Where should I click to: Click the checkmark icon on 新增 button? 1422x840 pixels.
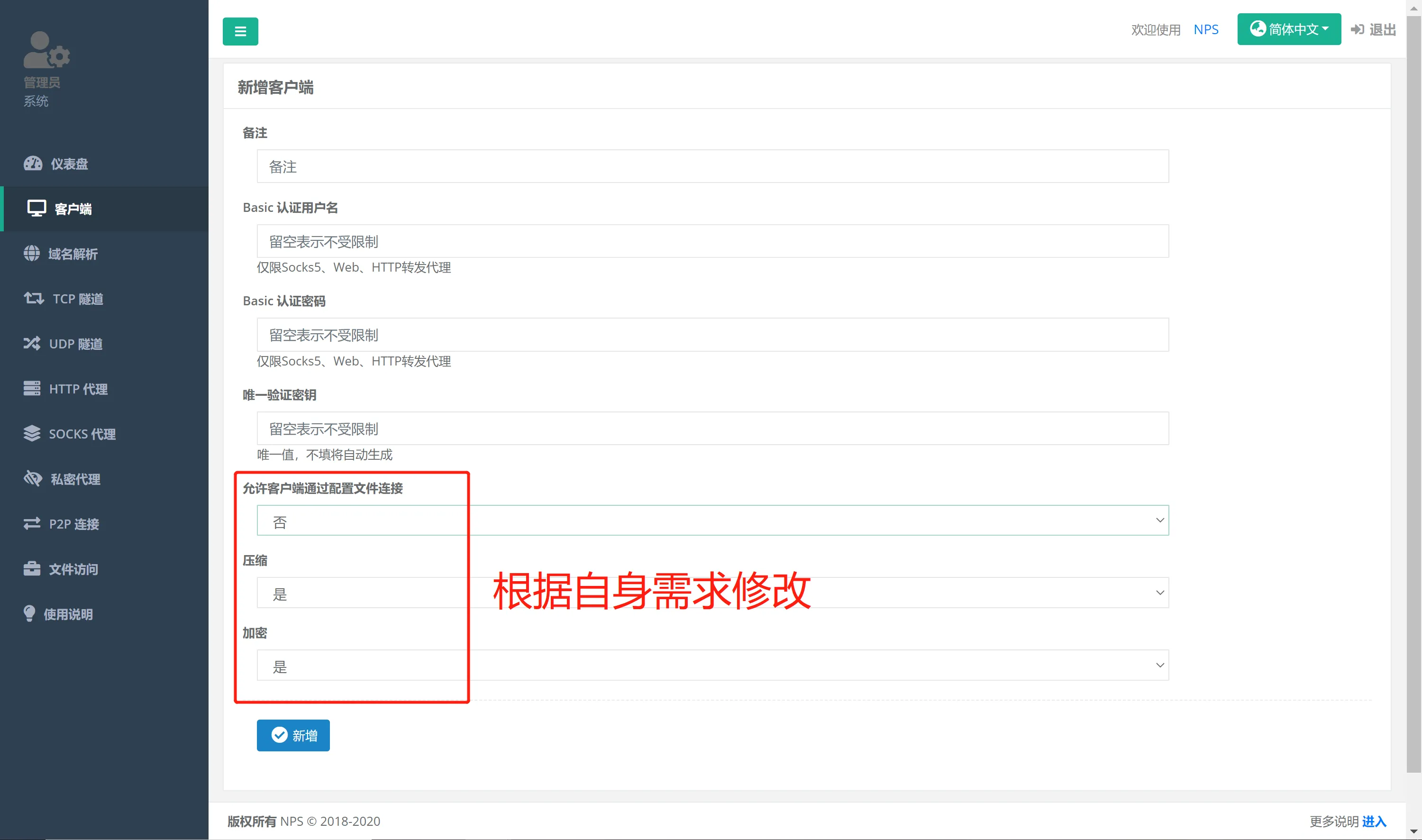pyautogui.click(x=279, y=735)
